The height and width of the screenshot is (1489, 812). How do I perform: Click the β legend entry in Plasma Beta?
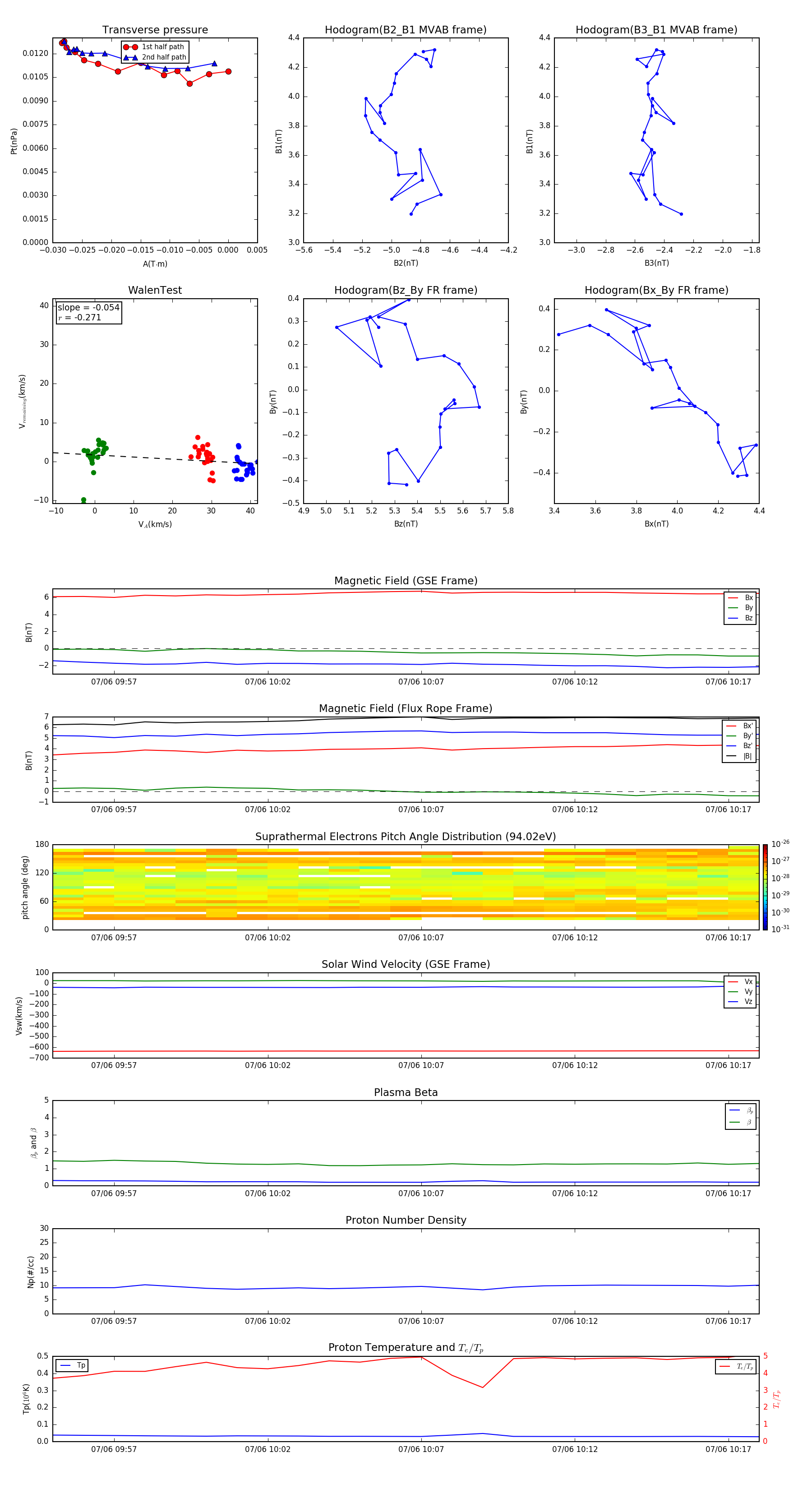[x=741, y=1122]
